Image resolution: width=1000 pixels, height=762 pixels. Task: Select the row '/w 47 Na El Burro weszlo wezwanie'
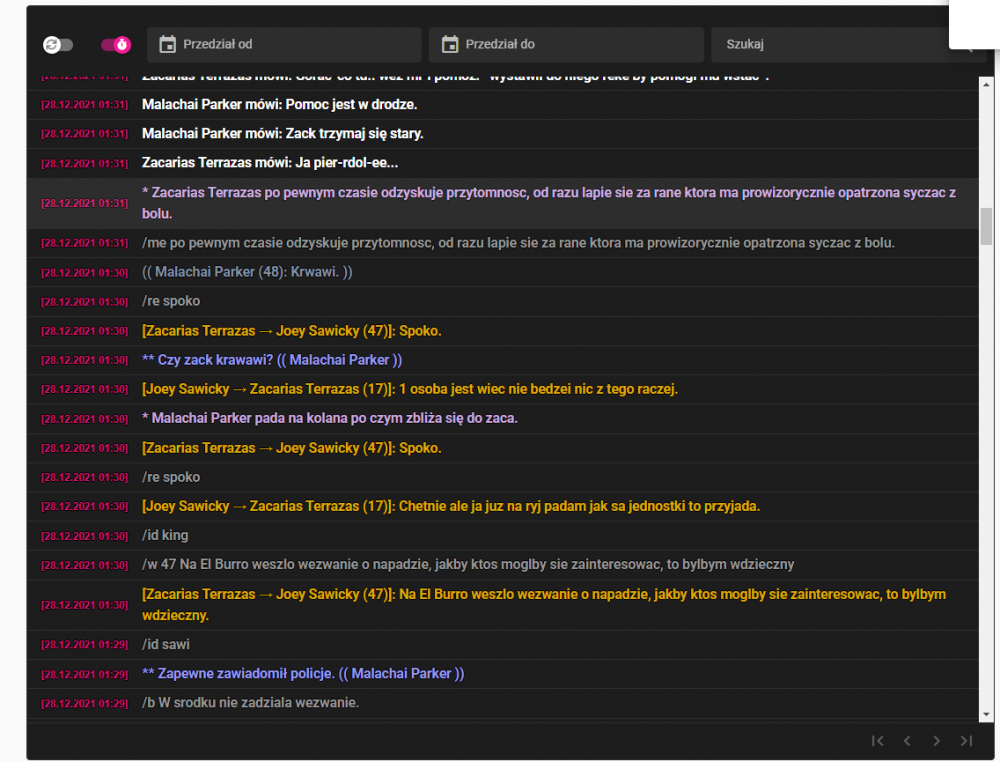click(x=503, y=565)
